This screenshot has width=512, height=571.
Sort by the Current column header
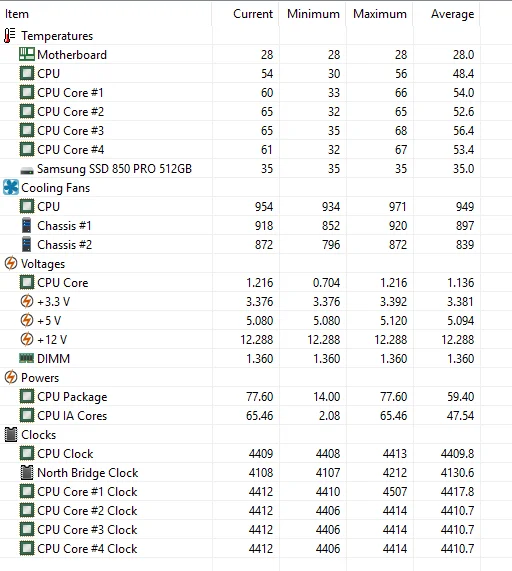click(x=253, y=14)
